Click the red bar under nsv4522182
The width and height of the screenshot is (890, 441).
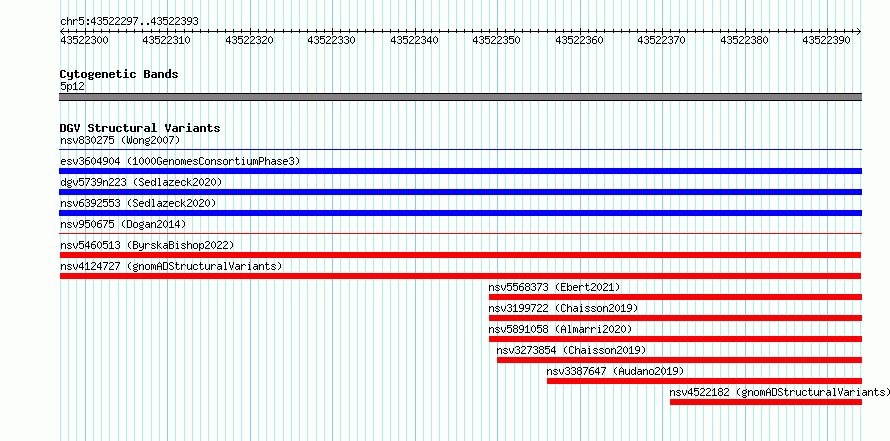pos(766,402)
